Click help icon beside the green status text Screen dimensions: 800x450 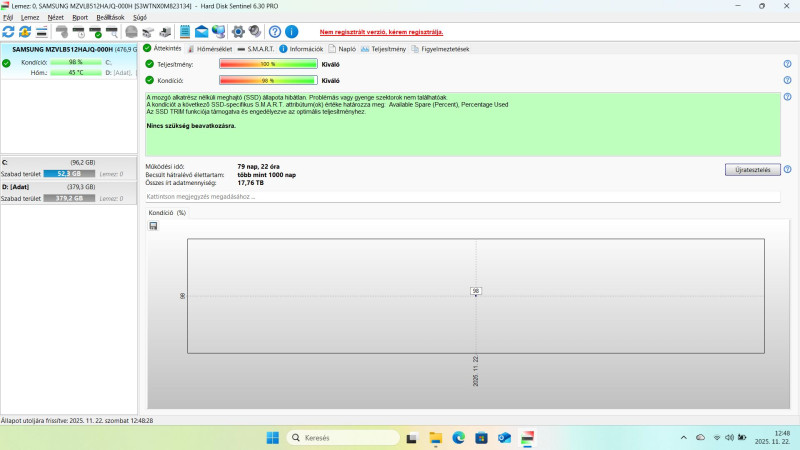click(787, 96)
